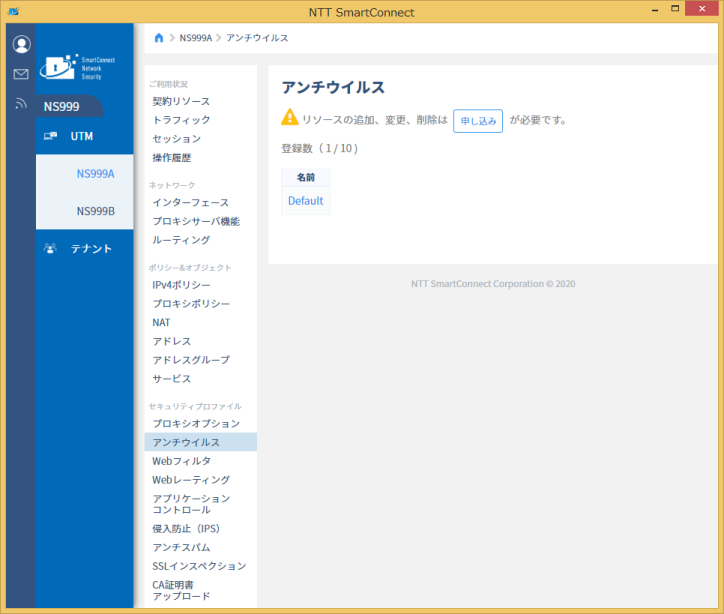The image size is (724, 614).
Task: Click NTT SmartConnect Corporation © 2020 footer
Action: 493,284
